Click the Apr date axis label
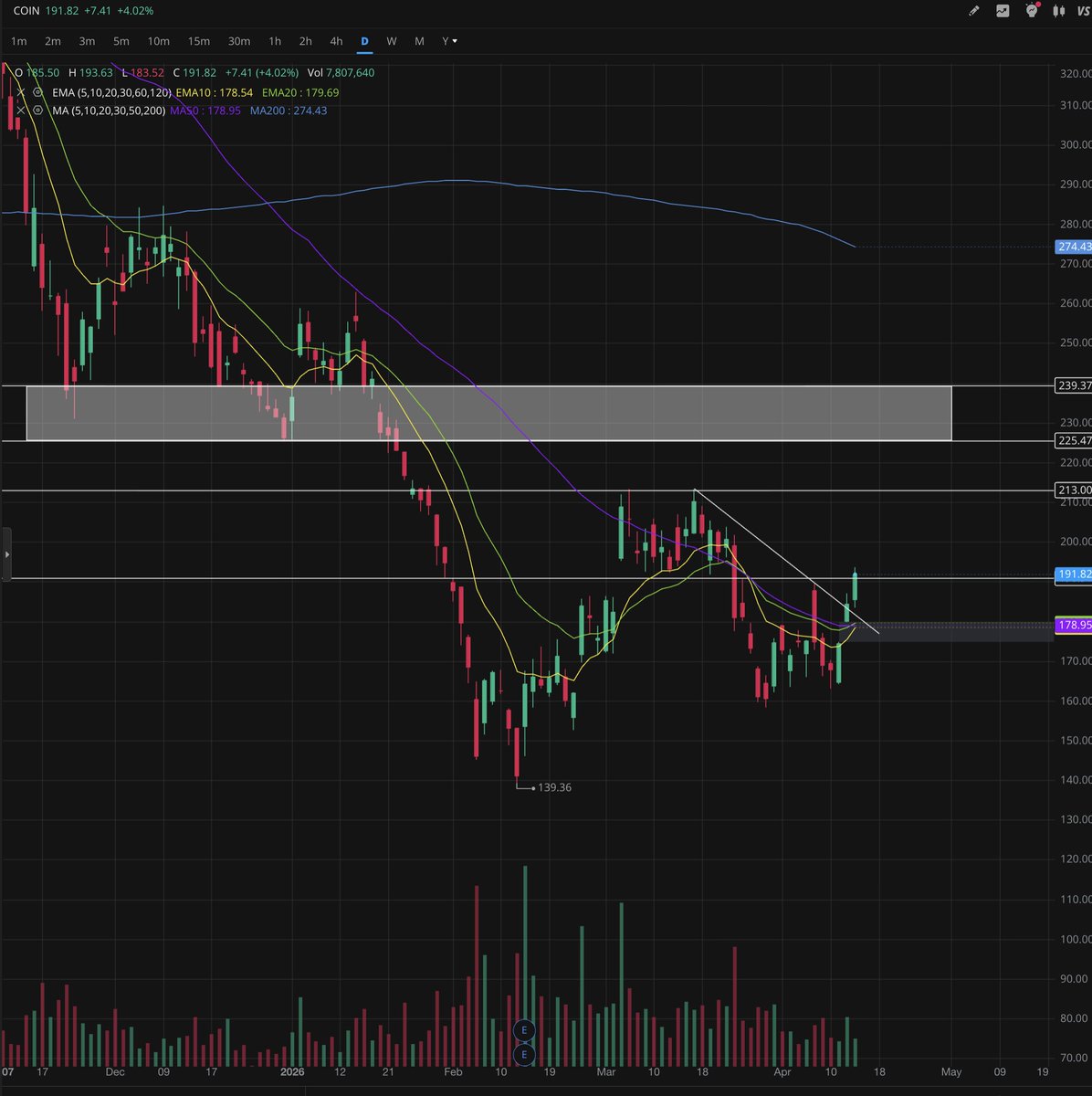Screen dimensions: 1092x1096 pyautogui.click(x=782, y=1072)
